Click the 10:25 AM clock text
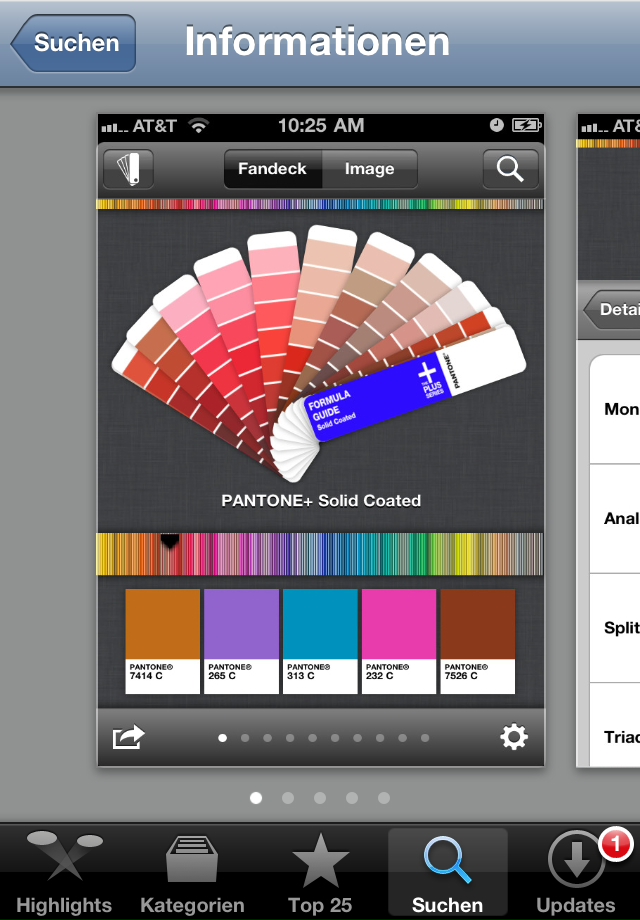The image size is (640, 920). point(321,125)
